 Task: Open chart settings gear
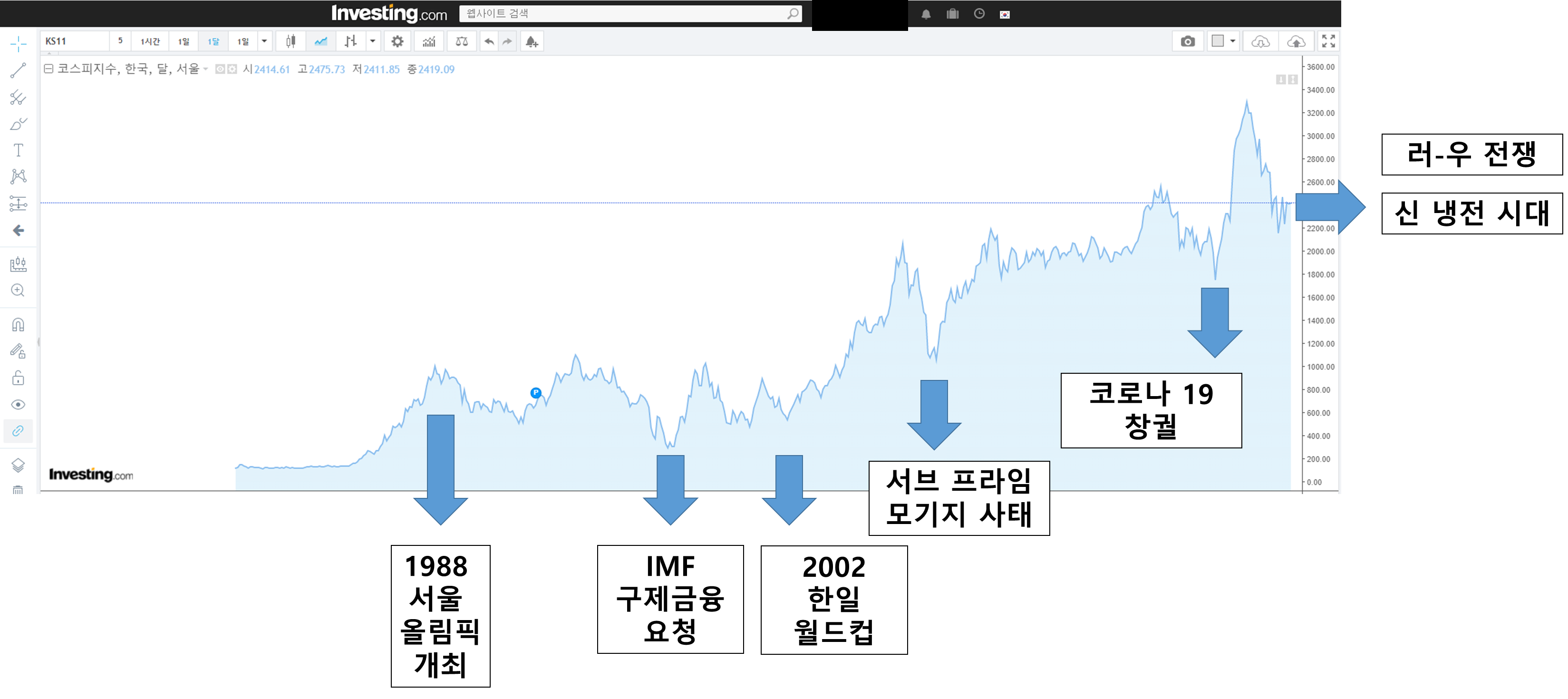(x=397, y=41)
